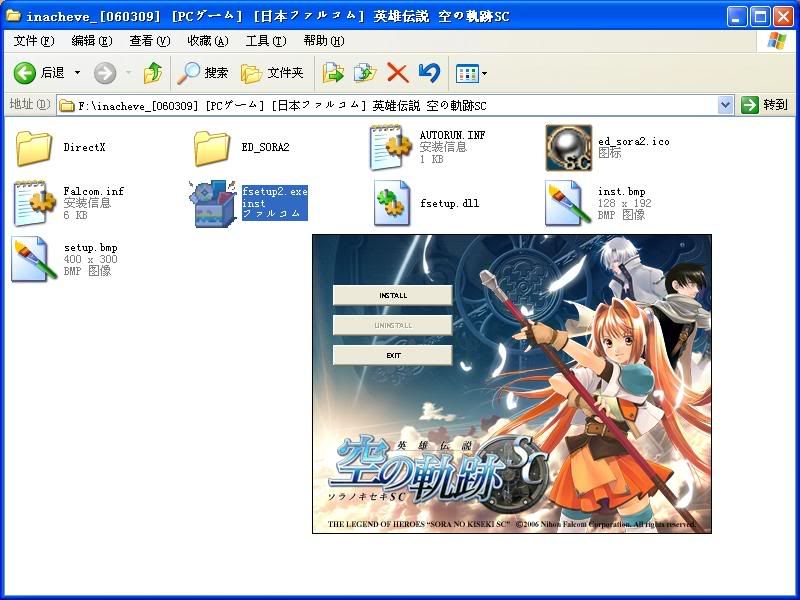Undo the last action with the blue arrow

429,73
